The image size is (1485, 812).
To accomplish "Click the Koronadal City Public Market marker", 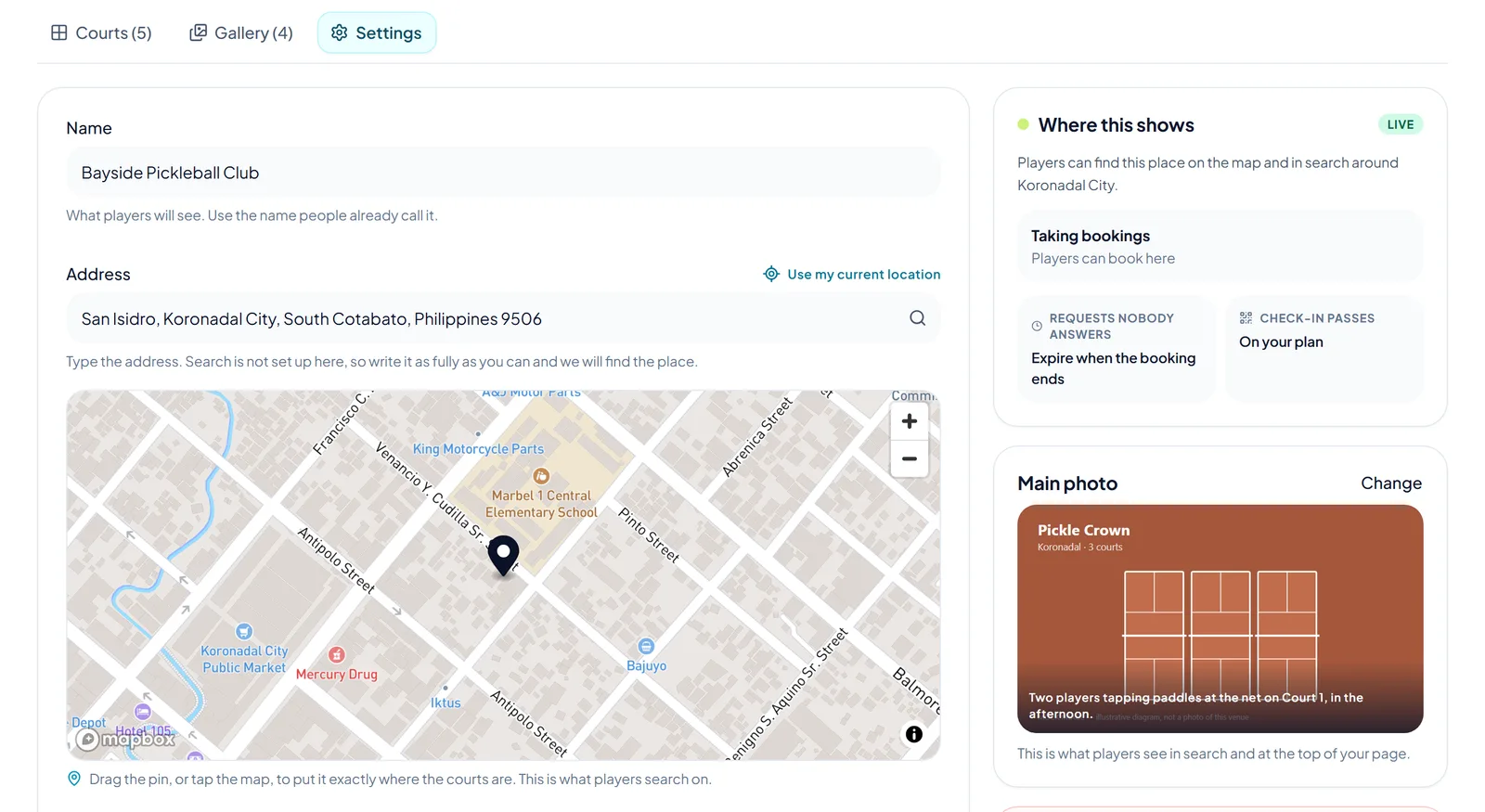I will [244, 631].
